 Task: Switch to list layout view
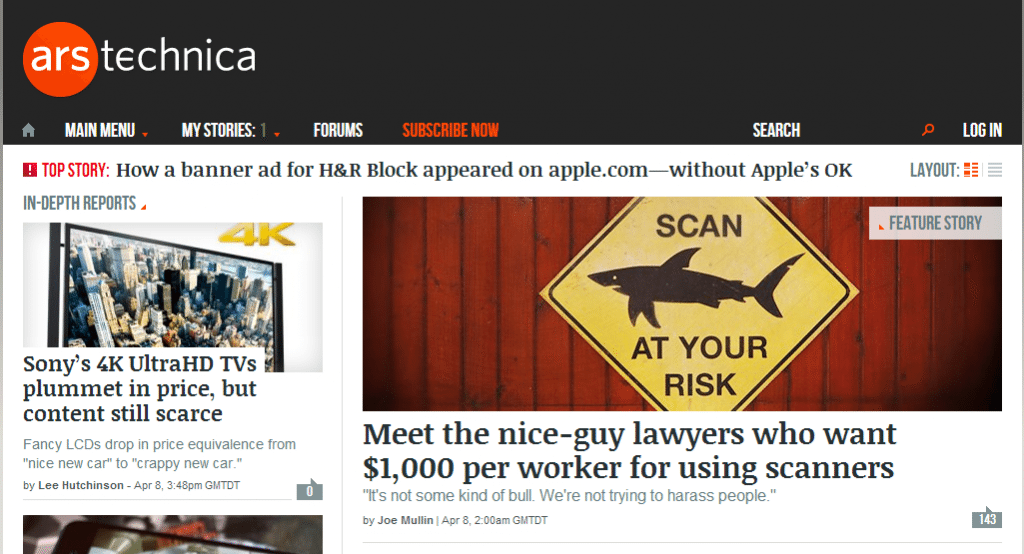995,170
